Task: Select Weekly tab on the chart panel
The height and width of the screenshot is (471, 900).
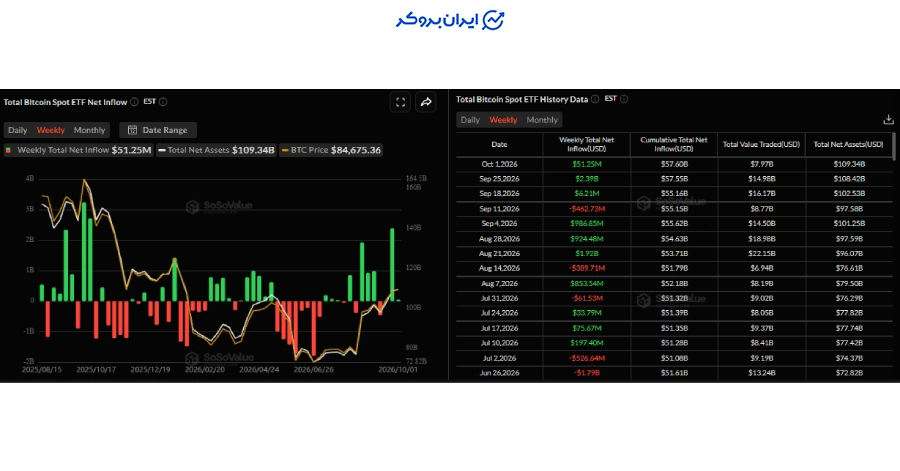Action: coord(51,130)
